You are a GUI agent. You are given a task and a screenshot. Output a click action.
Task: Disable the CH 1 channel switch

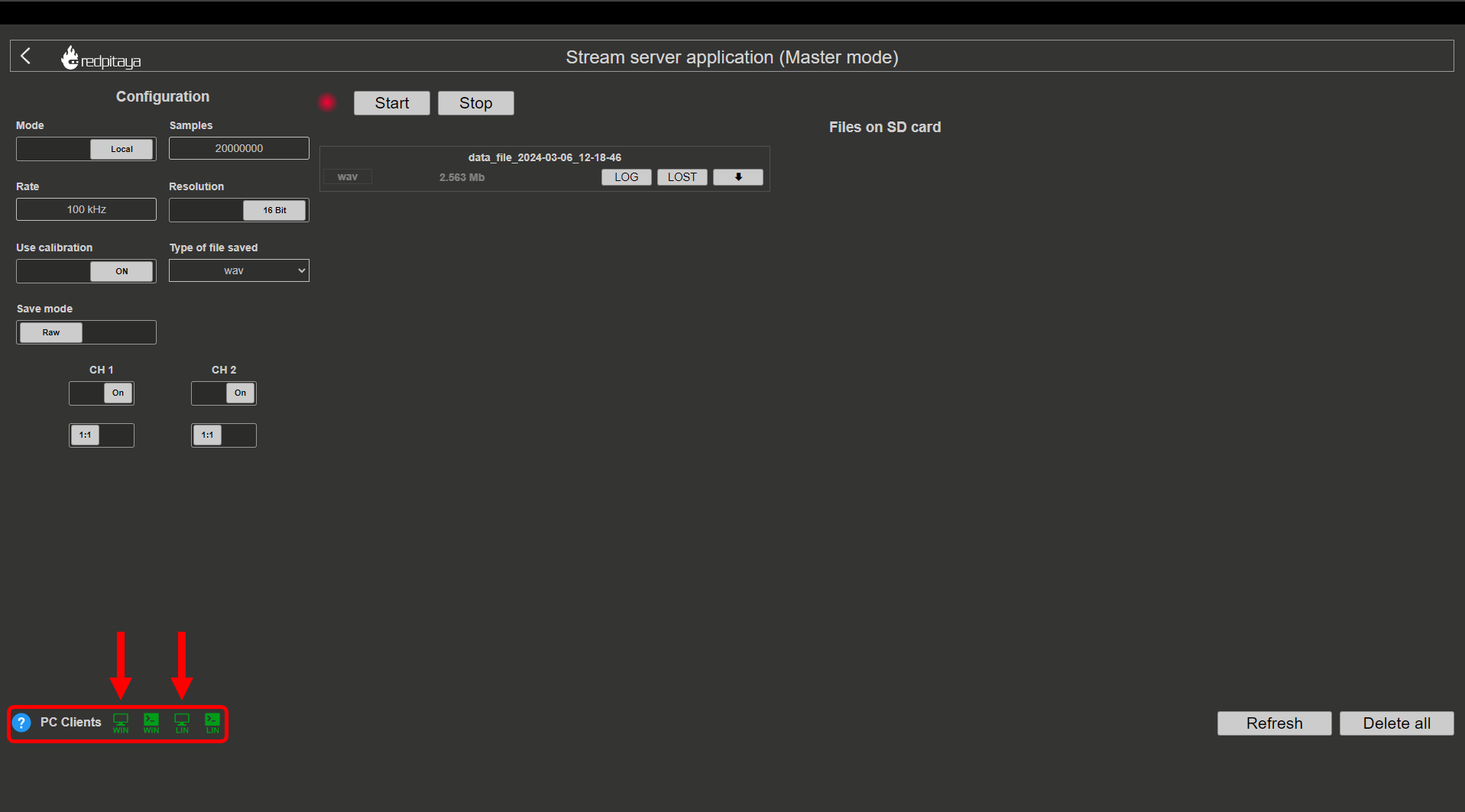(102, 393)
